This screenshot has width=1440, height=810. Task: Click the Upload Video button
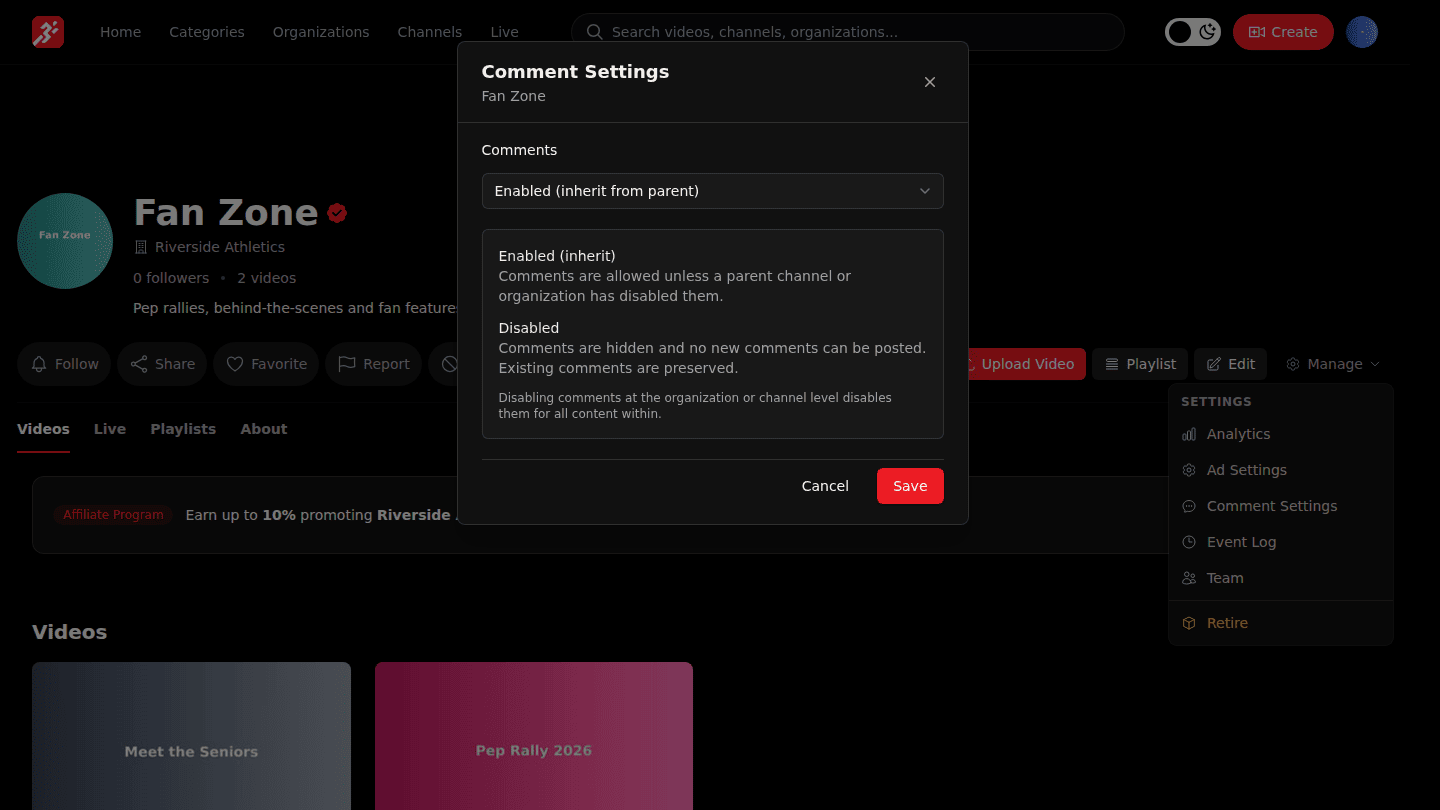point(1021,364)
